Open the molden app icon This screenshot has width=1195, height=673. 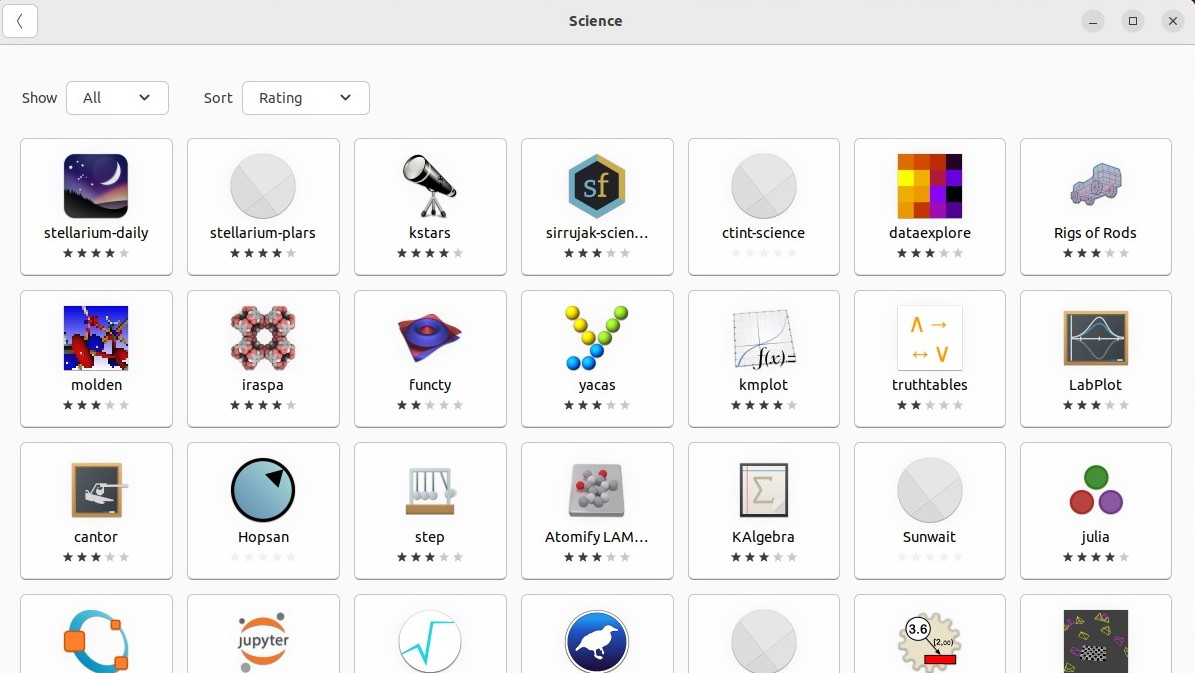96,338
